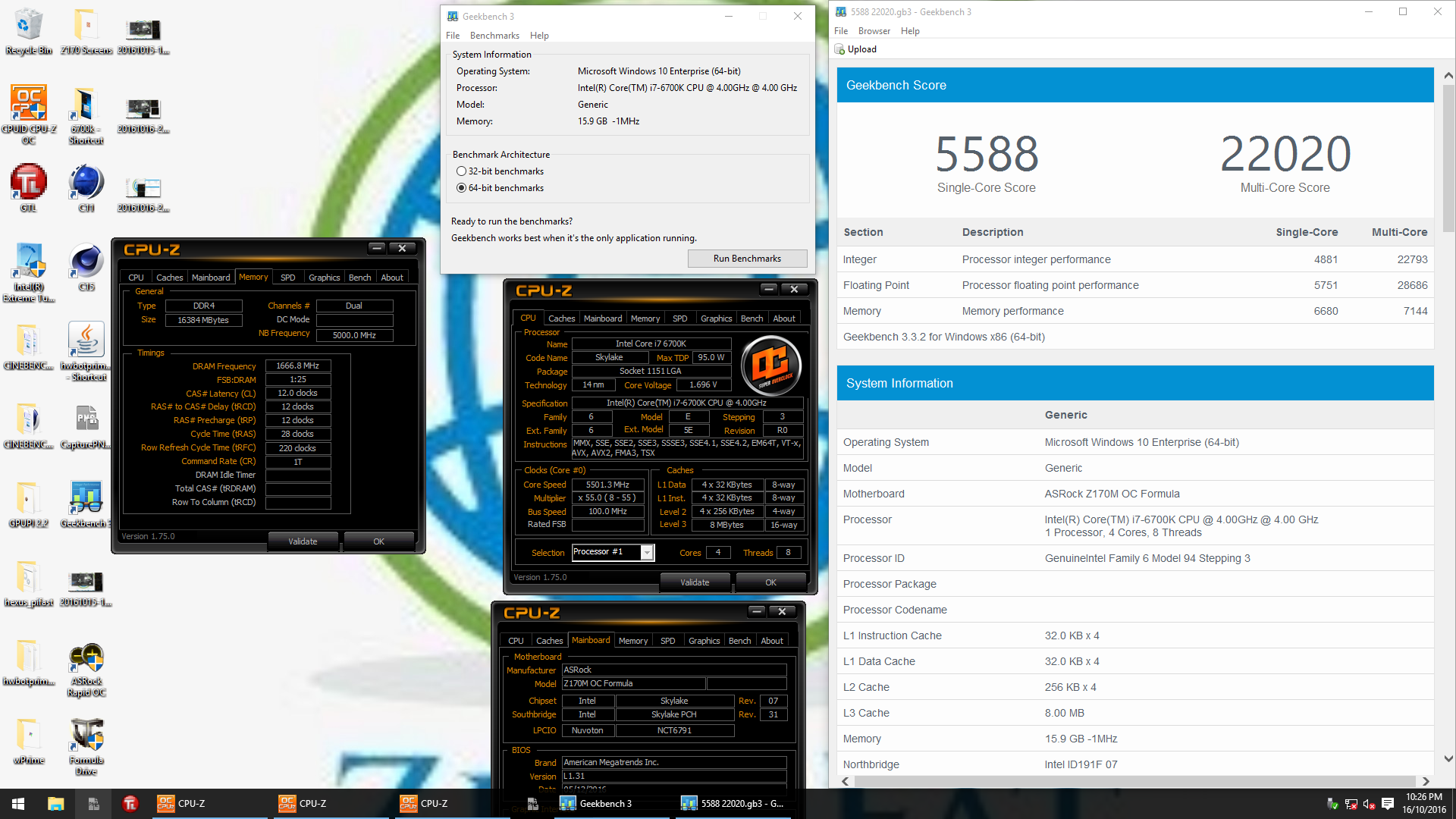Launch the Intel Extreme Tuning Utility icon

click(28, 273)
